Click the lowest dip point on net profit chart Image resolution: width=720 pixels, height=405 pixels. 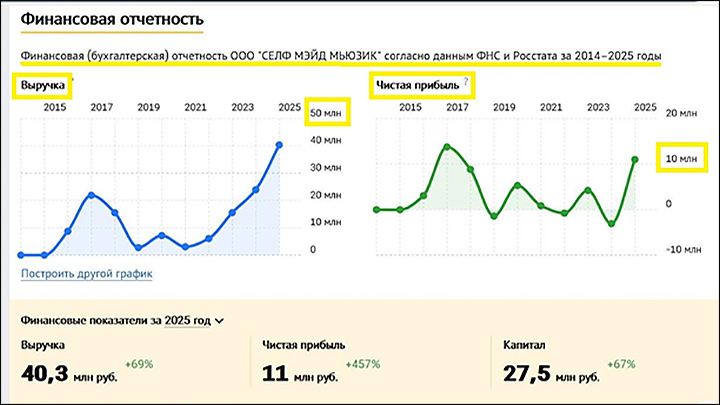[611, 224]
